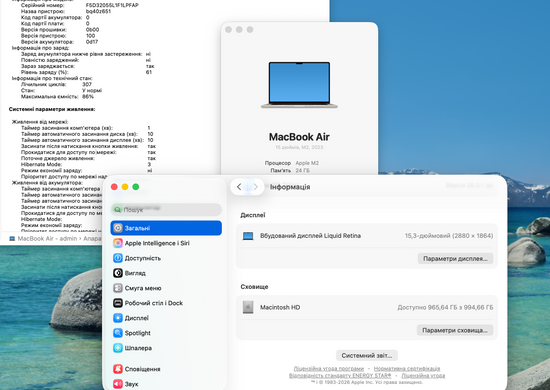This screenshot has width=550, height=390.
Task: Zoom System Settings with the green button
Action: click(136, 187)
